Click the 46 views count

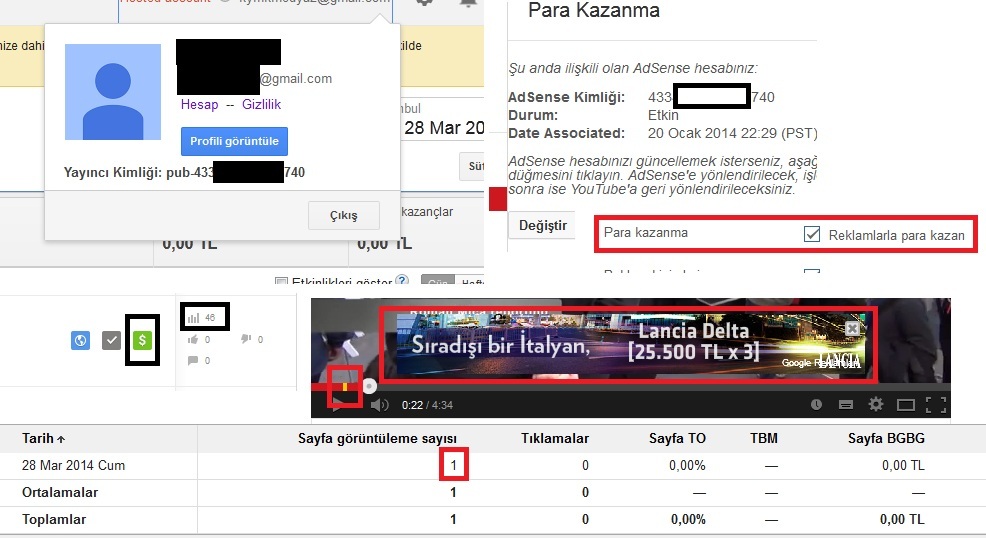tap(210, 318)
